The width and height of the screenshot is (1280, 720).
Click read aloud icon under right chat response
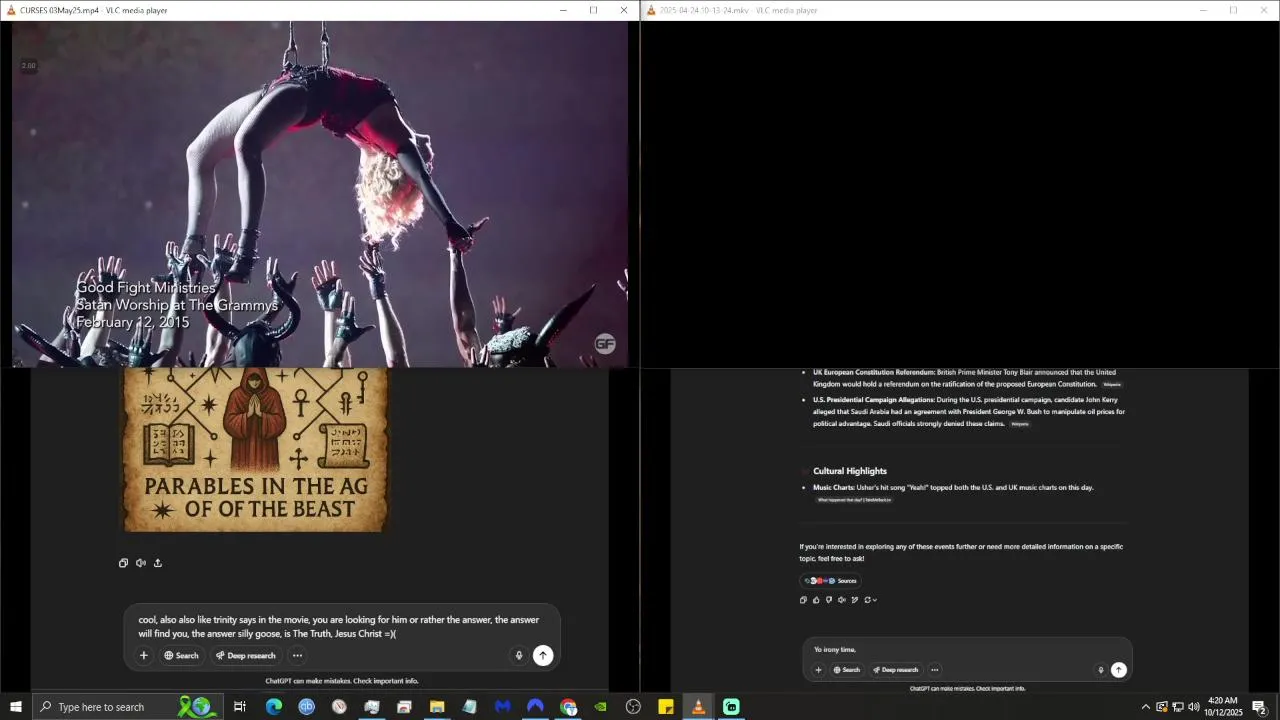(841, 600)
